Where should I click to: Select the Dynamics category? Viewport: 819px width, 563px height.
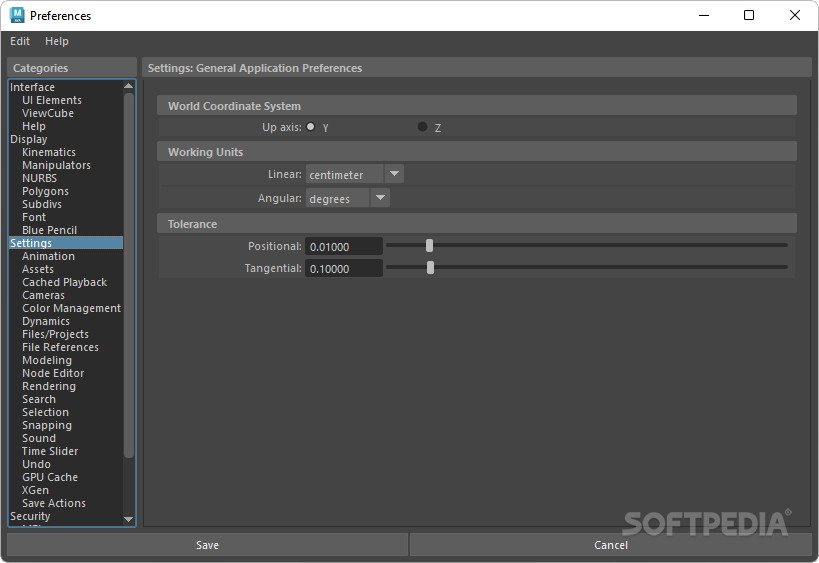[45, 322]
